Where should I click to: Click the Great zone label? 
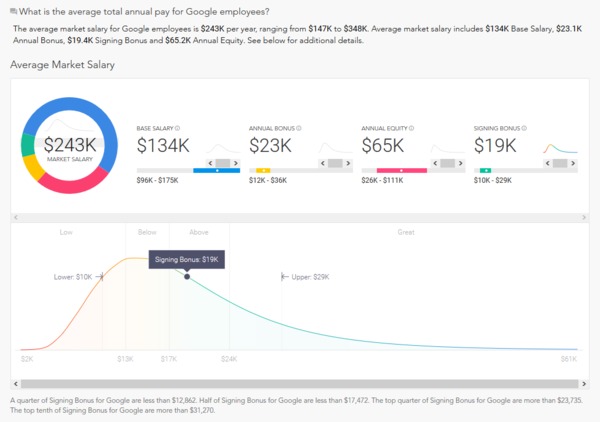click(x=406, y=232)
